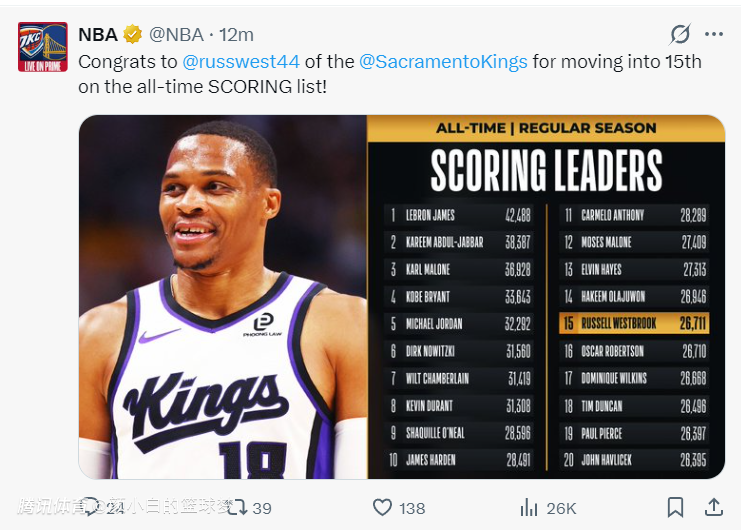Viewport: 741px width, 530px height.
Task: Click the repost arrows icon
Action: (x=238, y=508)
